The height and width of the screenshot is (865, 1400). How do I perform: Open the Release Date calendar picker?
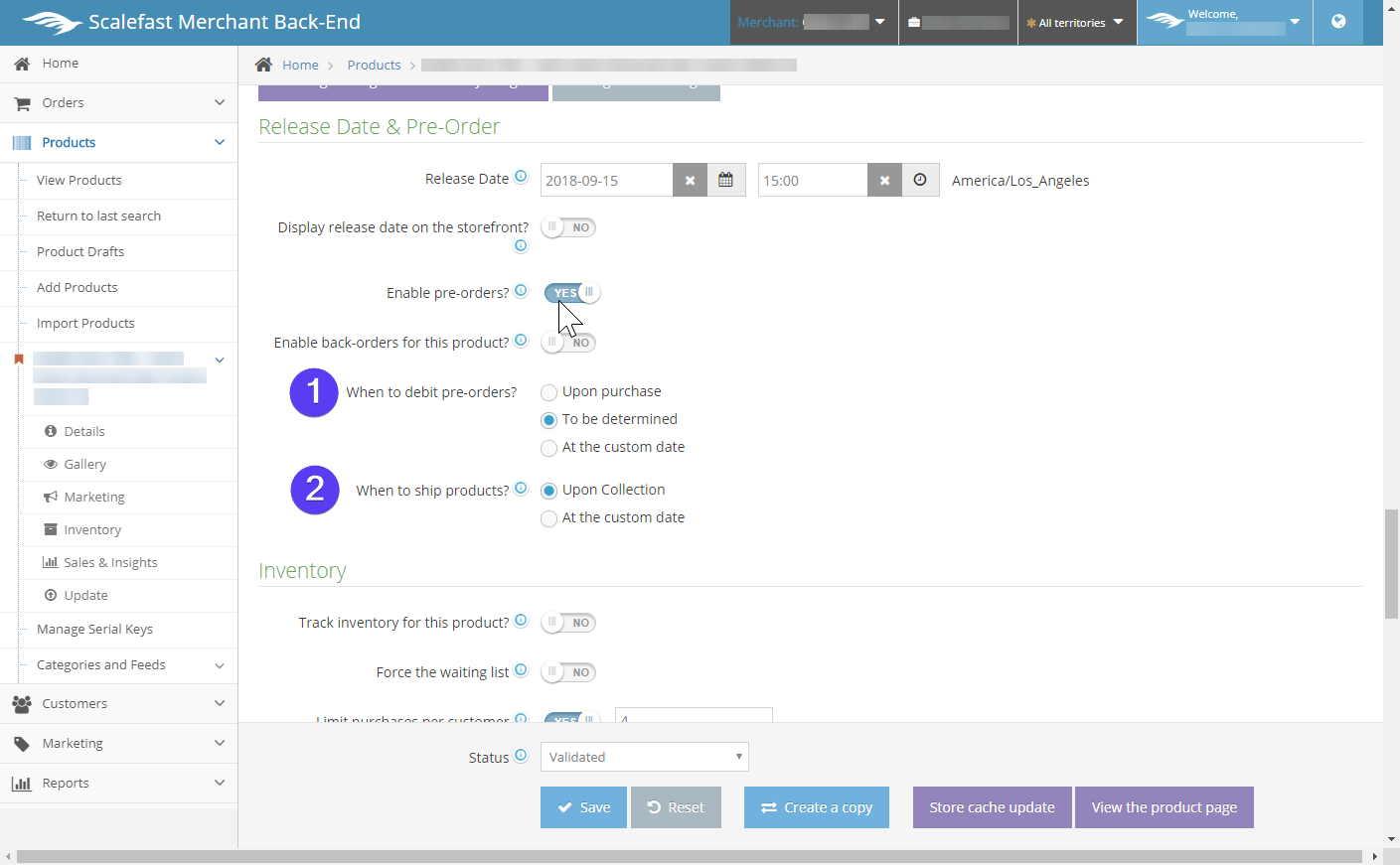[x=725, y=180]
